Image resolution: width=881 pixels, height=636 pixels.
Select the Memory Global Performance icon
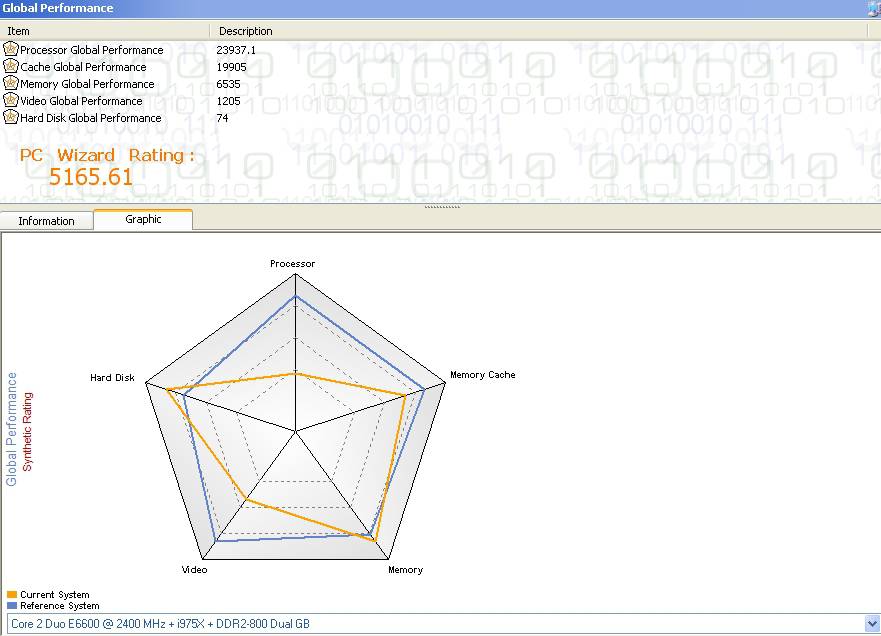coord(11,83)
